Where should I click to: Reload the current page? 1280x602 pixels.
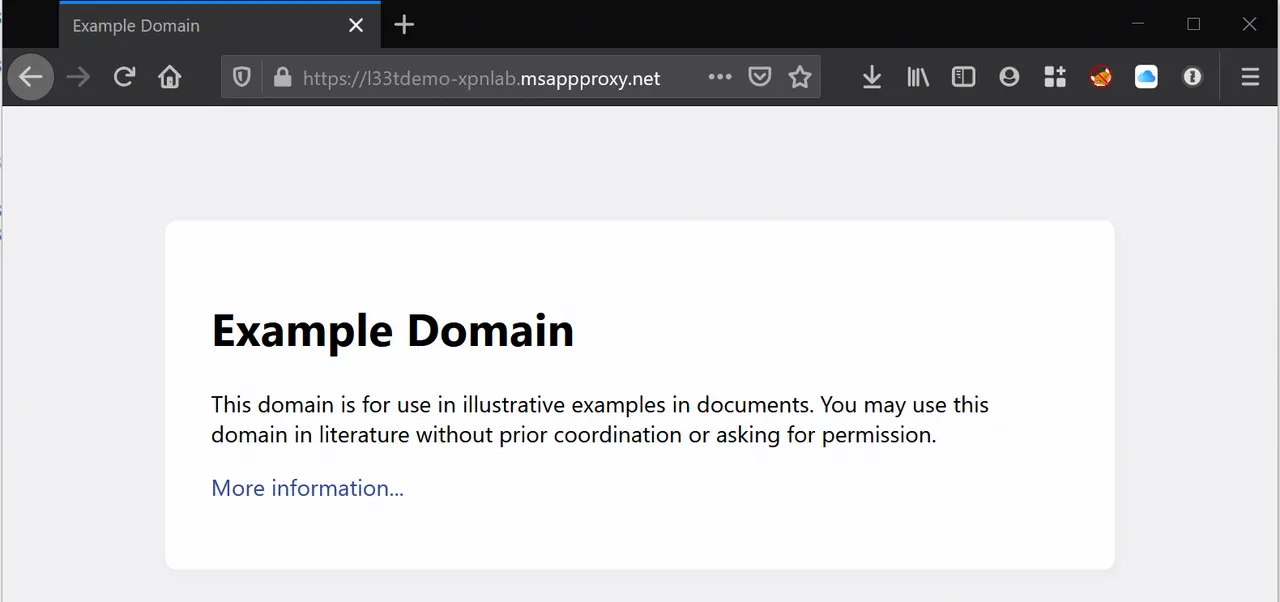(x=124, y=77)
